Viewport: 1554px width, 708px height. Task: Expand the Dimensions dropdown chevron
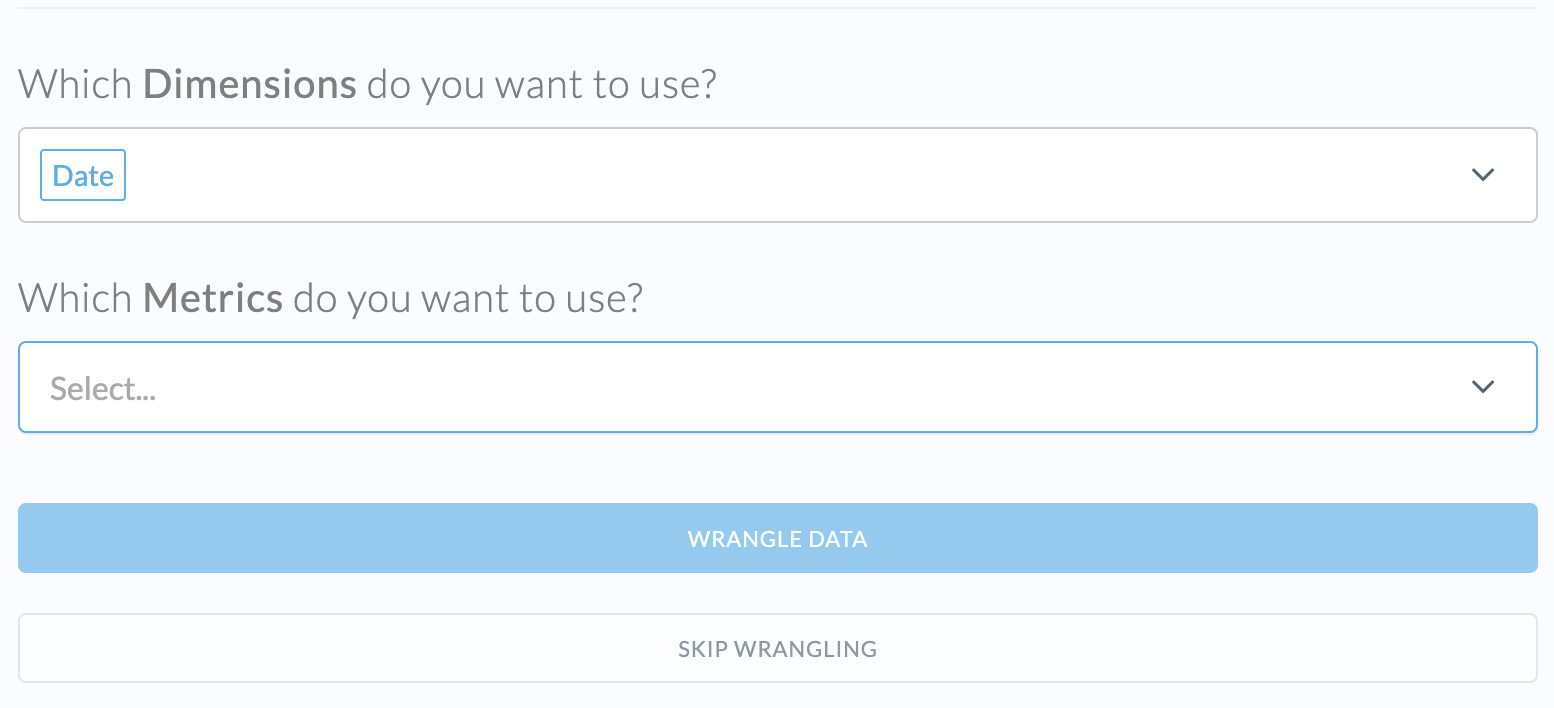(1482, 175)
